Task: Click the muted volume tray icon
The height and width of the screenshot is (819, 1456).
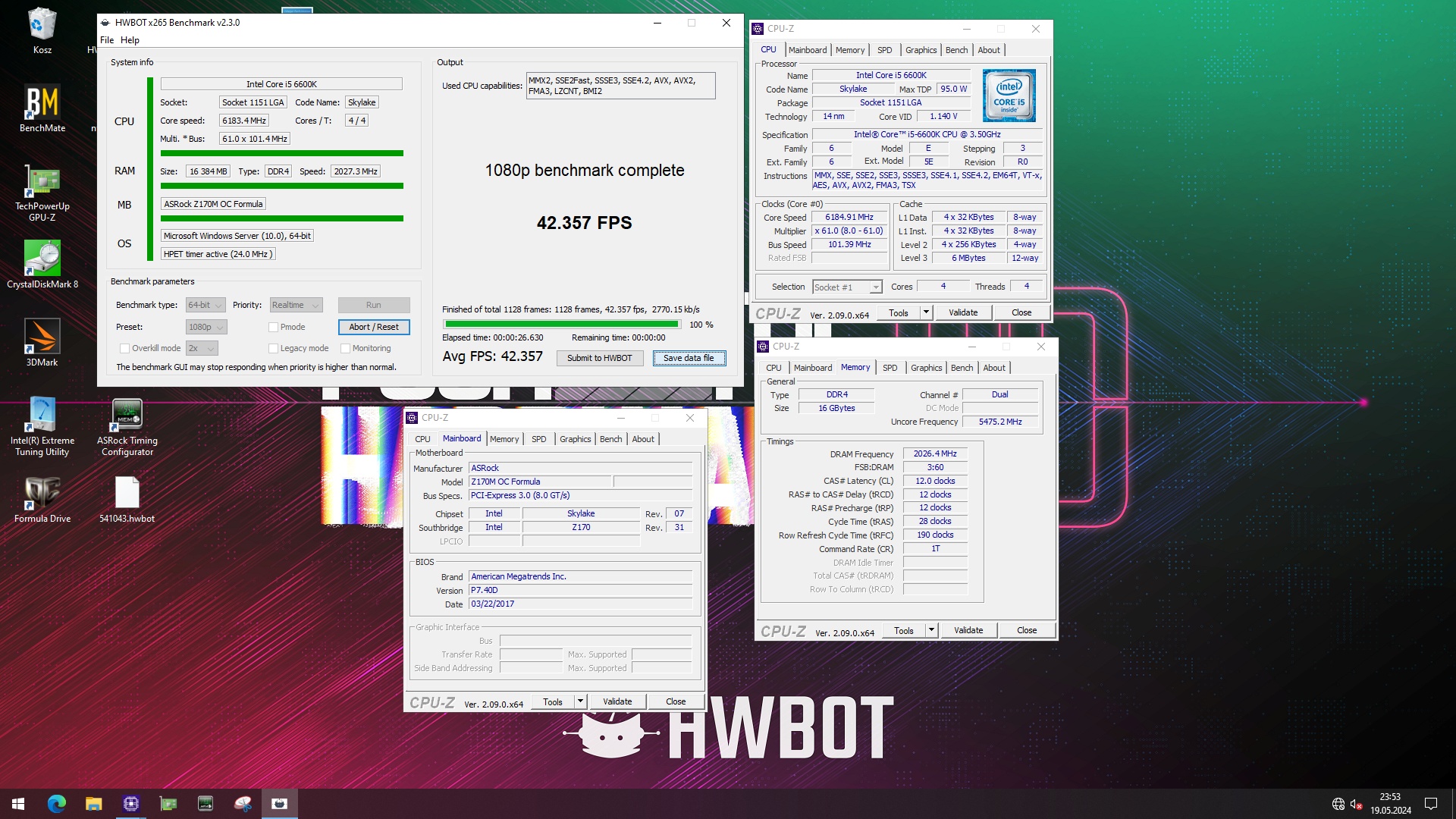Action: (x=1357, y=804)
